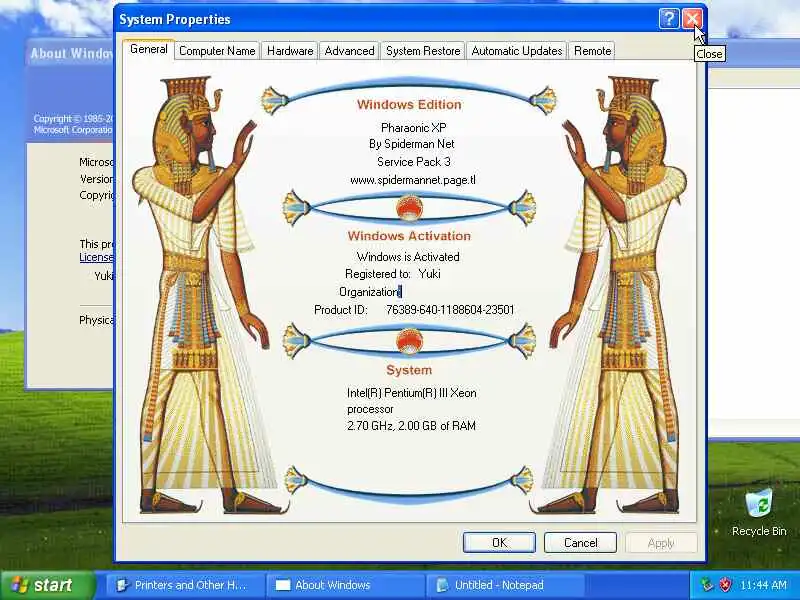Click the Organization label

369,292
